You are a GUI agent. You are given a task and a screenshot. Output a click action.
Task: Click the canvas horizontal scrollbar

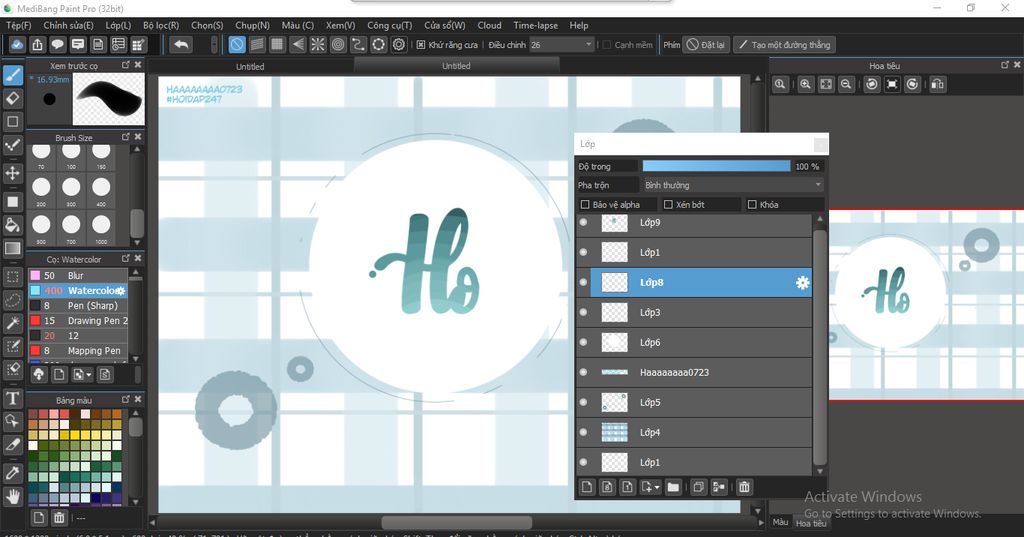coord(456,523)
